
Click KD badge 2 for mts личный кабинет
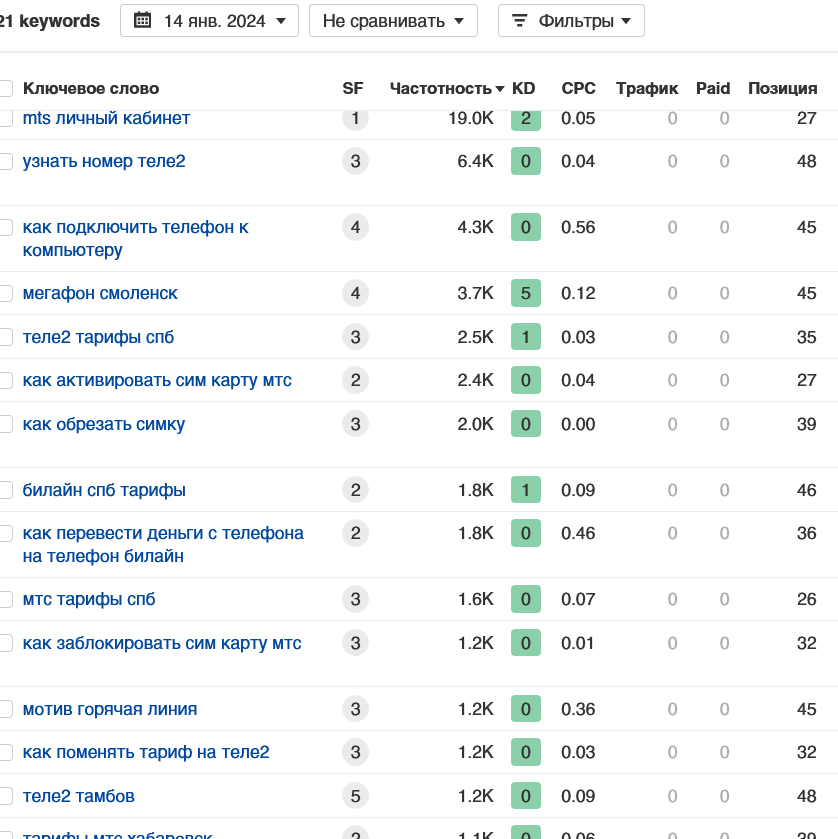tap(526, 118)
